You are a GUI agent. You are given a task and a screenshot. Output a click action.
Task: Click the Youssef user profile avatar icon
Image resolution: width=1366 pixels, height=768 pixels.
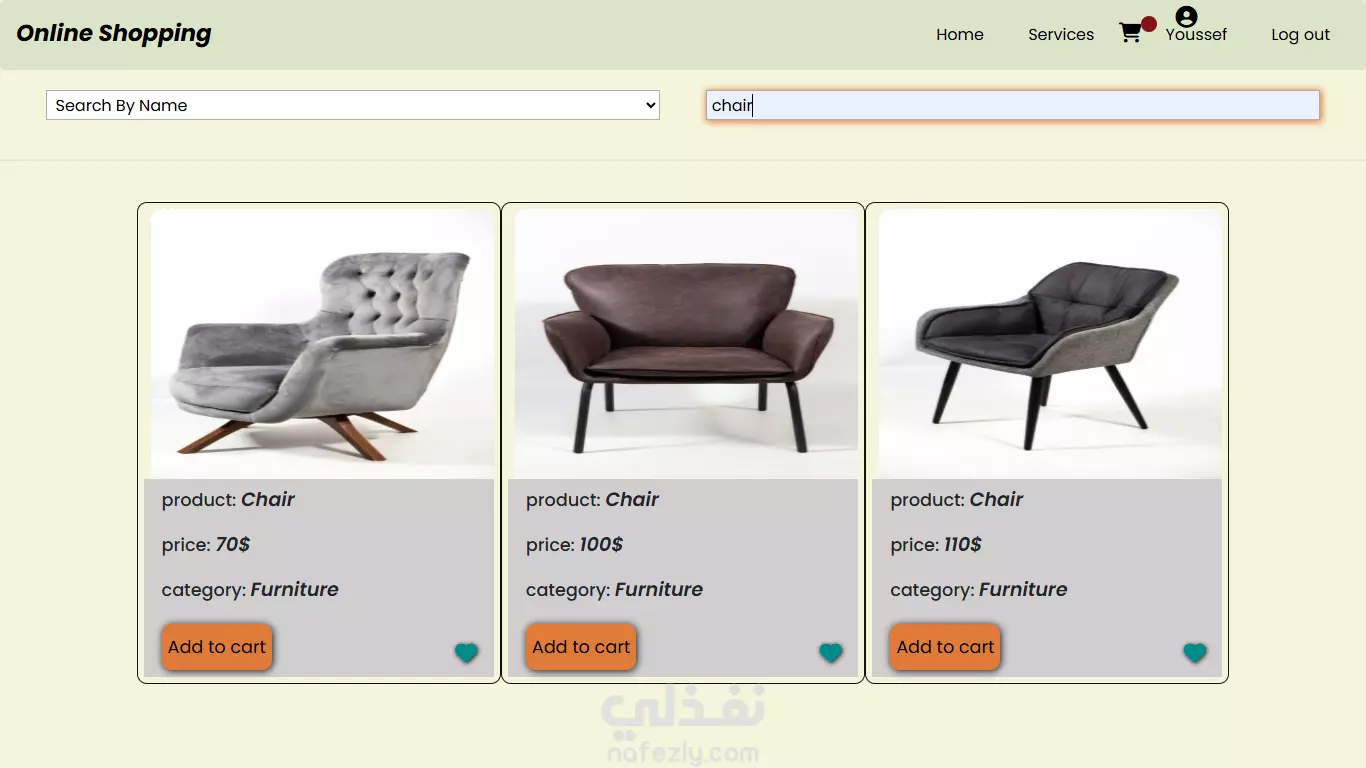point(1186,16)
